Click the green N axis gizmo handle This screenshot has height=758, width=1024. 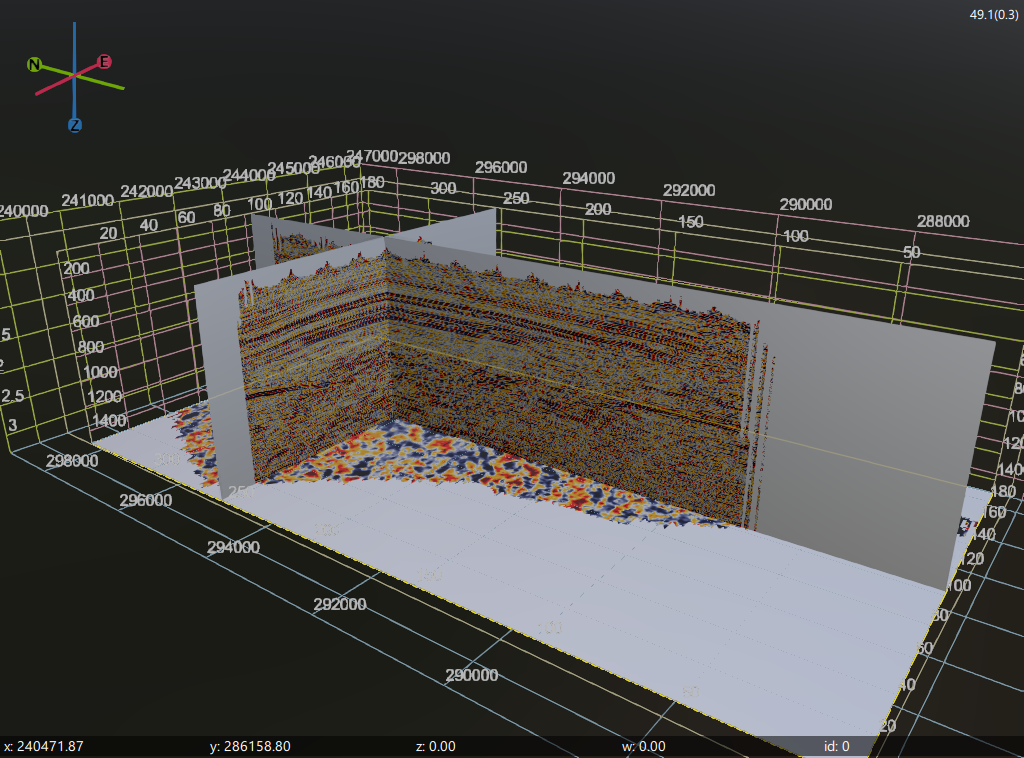click(34, 65)
